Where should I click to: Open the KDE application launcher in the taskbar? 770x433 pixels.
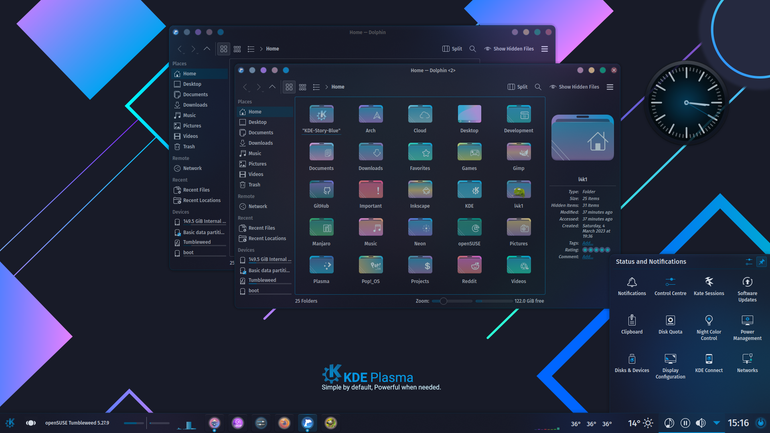[x=10, y=423]
